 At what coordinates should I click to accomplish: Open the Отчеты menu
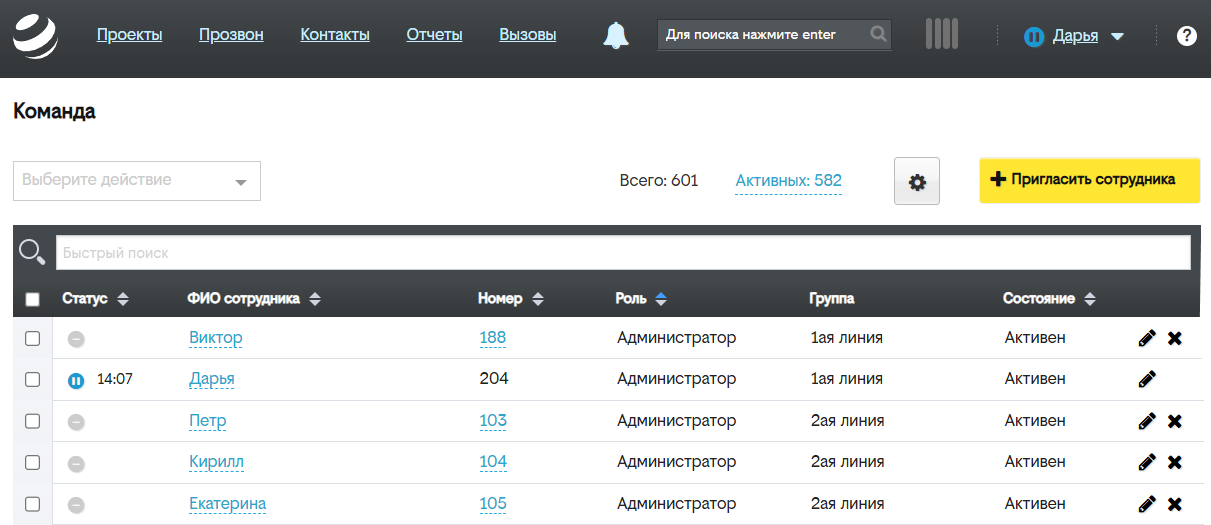tap(434, 35)
